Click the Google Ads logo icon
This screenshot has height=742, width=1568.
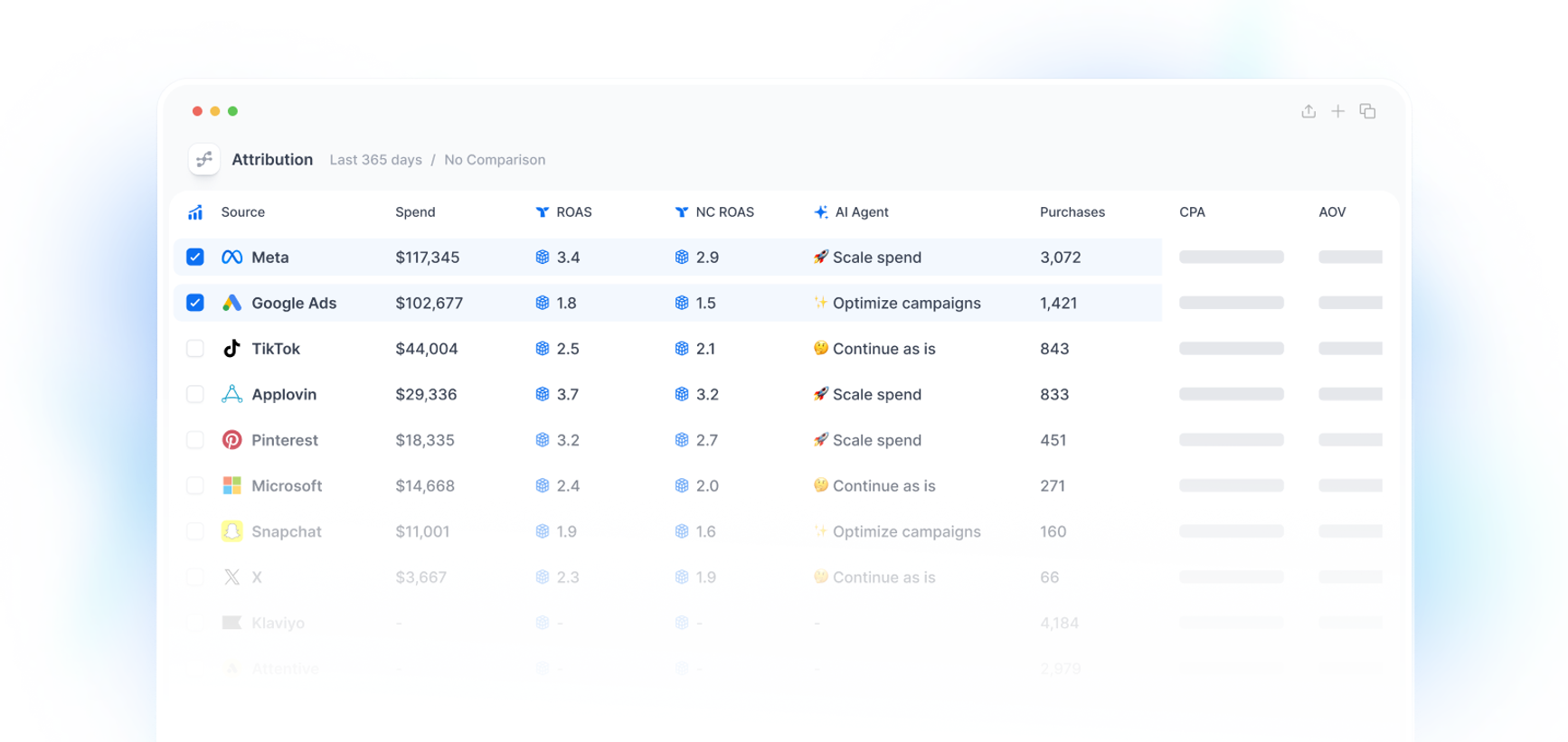pyautogui.click(x=232, y=303)
